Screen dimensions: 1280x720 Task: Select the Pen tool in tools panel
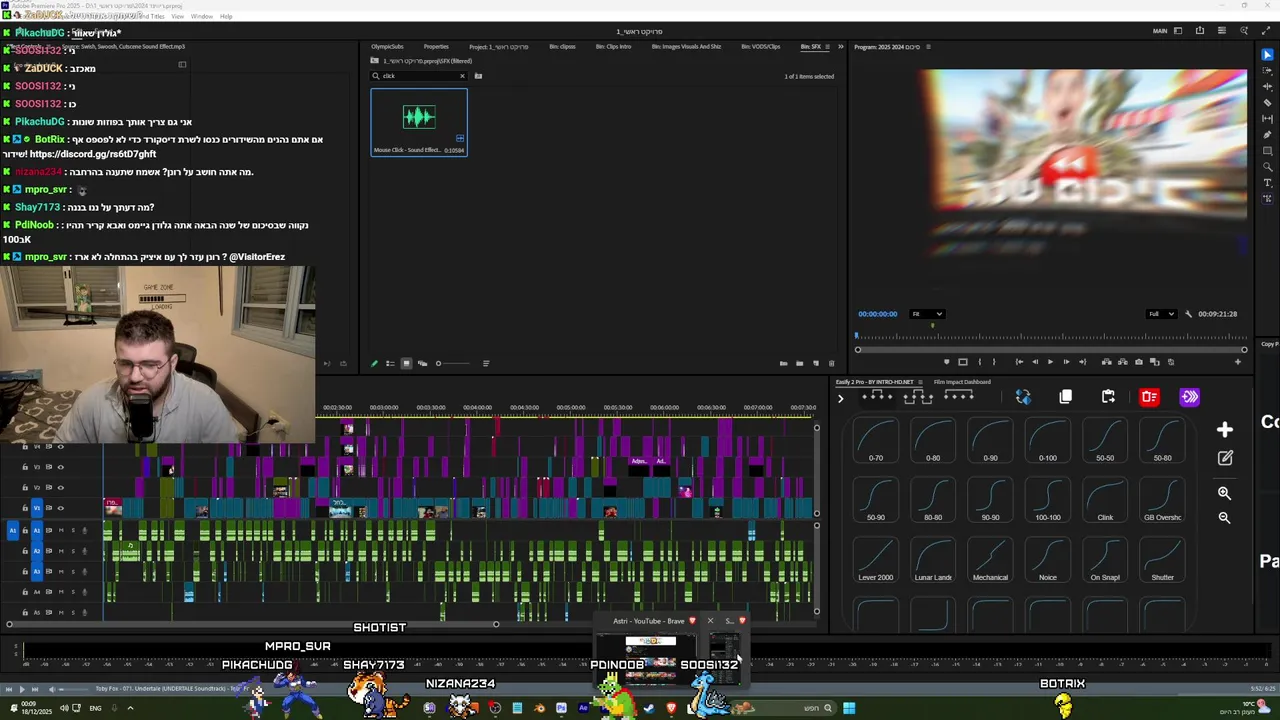point(1268,135)
